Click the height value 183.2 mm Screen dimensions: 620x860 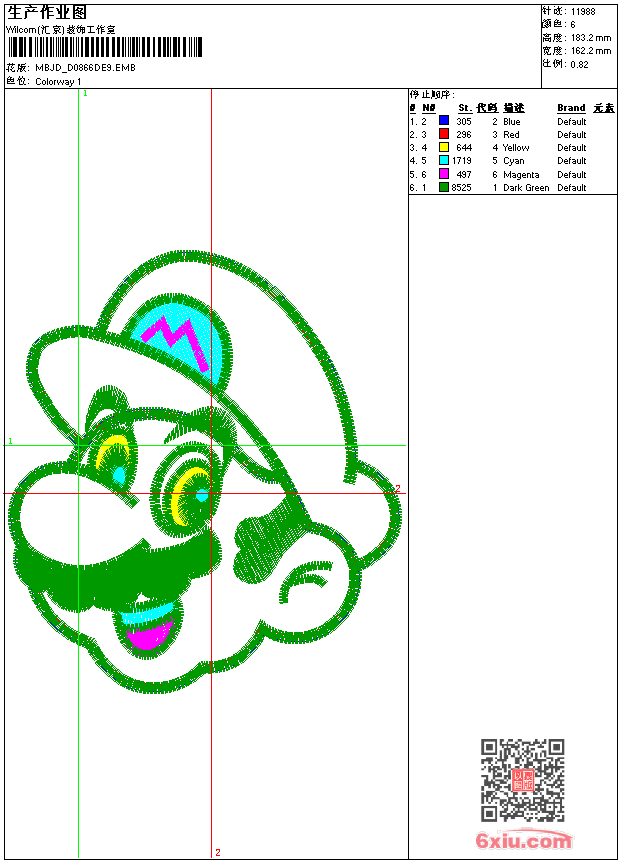click(x=591, y=38)
